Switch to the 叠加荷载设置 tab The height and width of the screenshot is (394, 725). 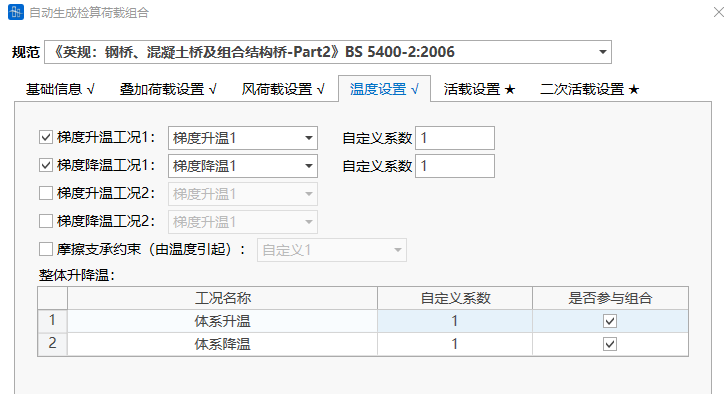tap(168, 89)
